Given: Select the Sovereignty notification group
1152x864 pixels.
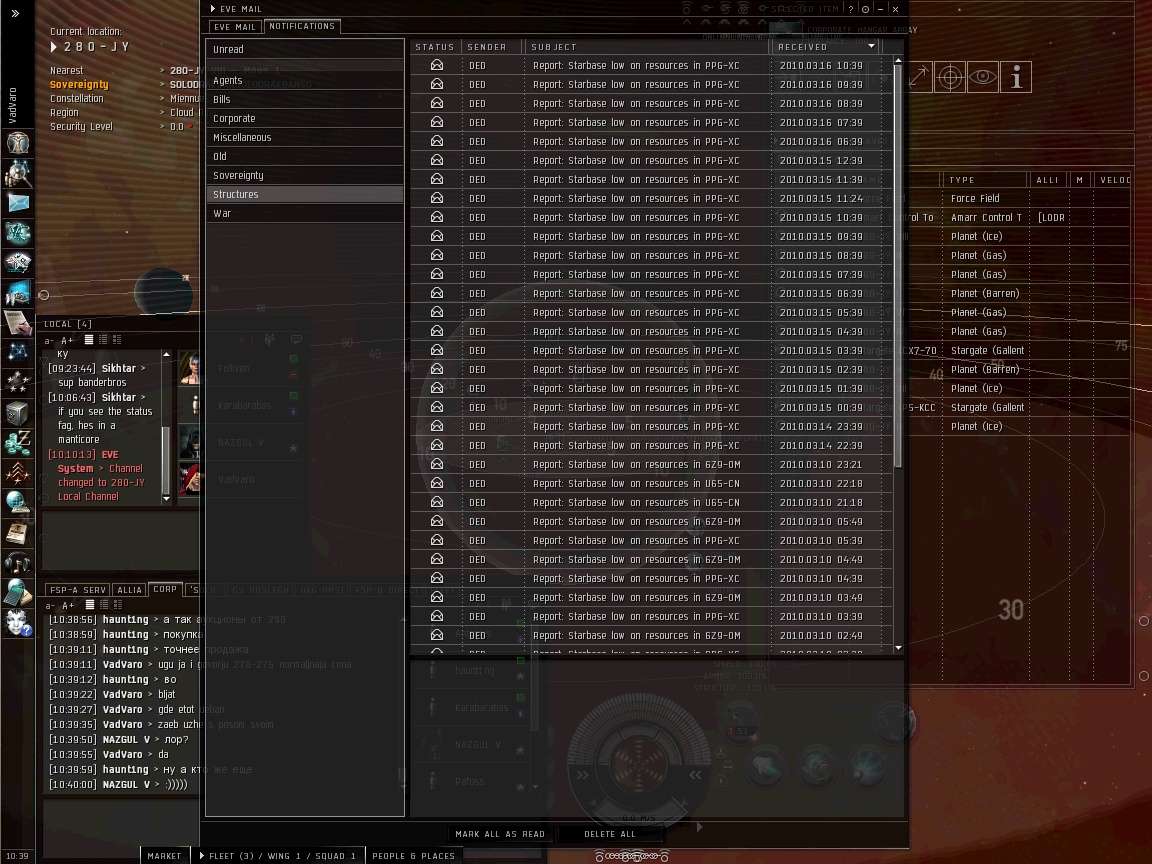Looking at the screenshot, I should click(304, 176).
